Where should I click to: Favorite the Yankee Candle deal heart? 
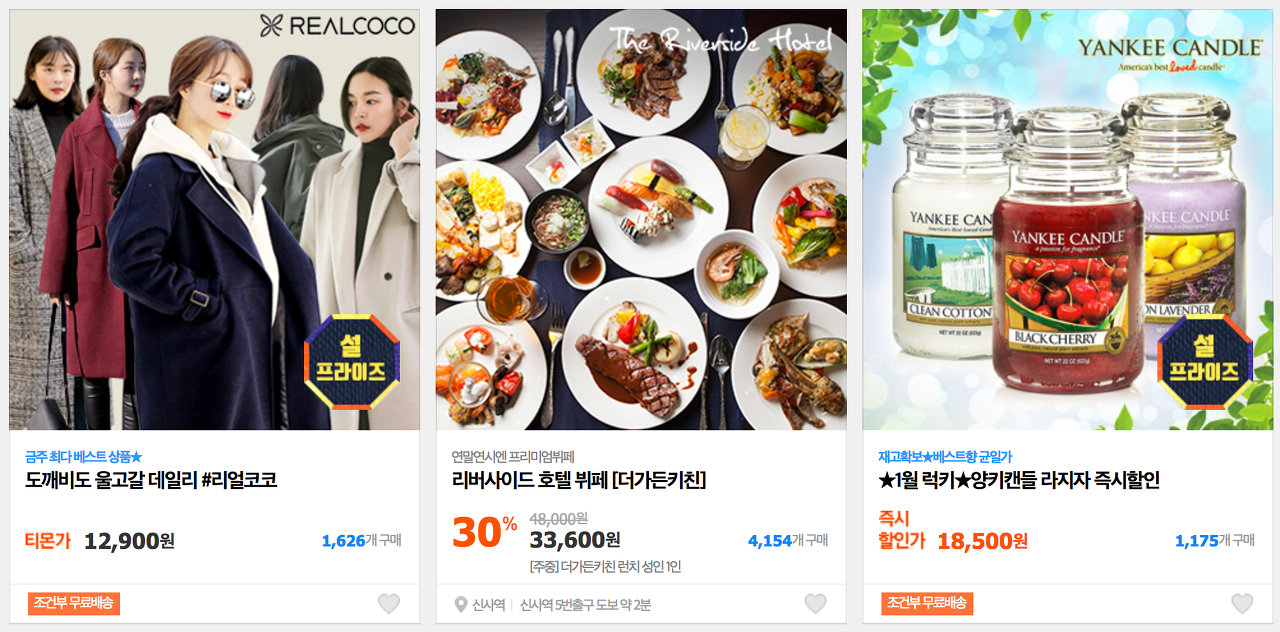pyautogui.click(x=1242, y=603)
